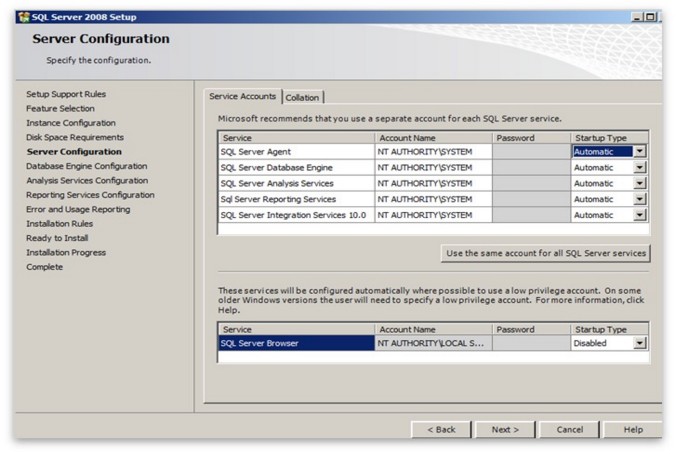Click Installation Progress step
Image resolution: width=676 pixels, height=454 pixels.
click(x=66, y=253)
